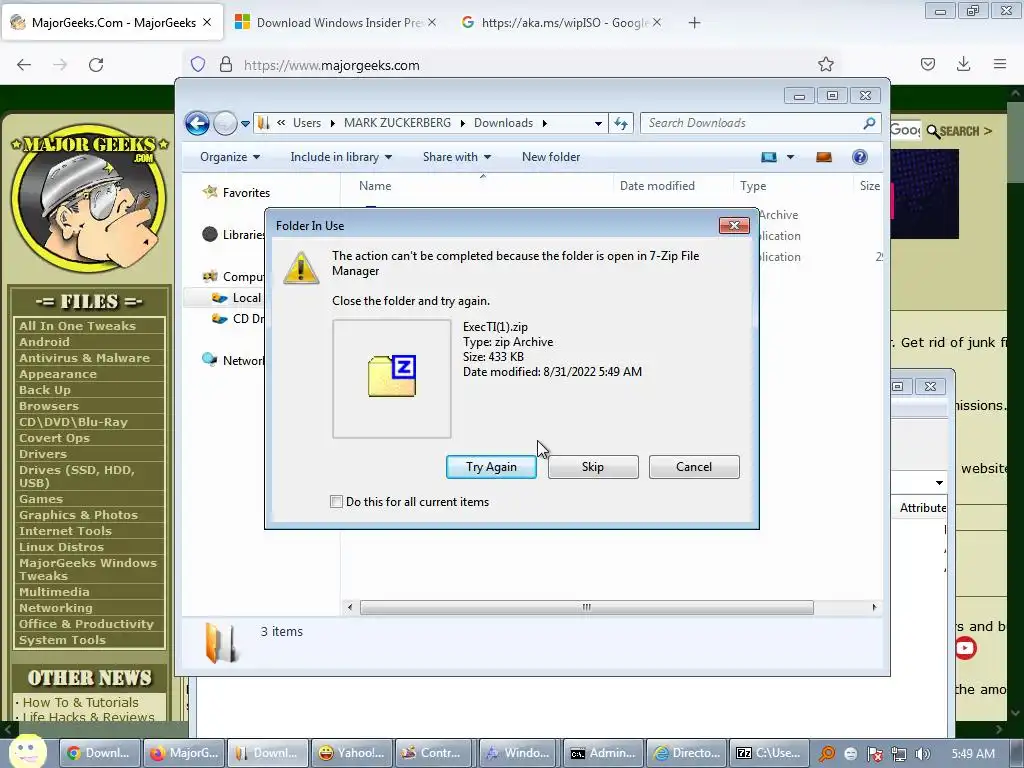Screen dimensions: 1024x768
Task: Switch to Administrator command prompt taskbar button
Action: coord(603,753)
